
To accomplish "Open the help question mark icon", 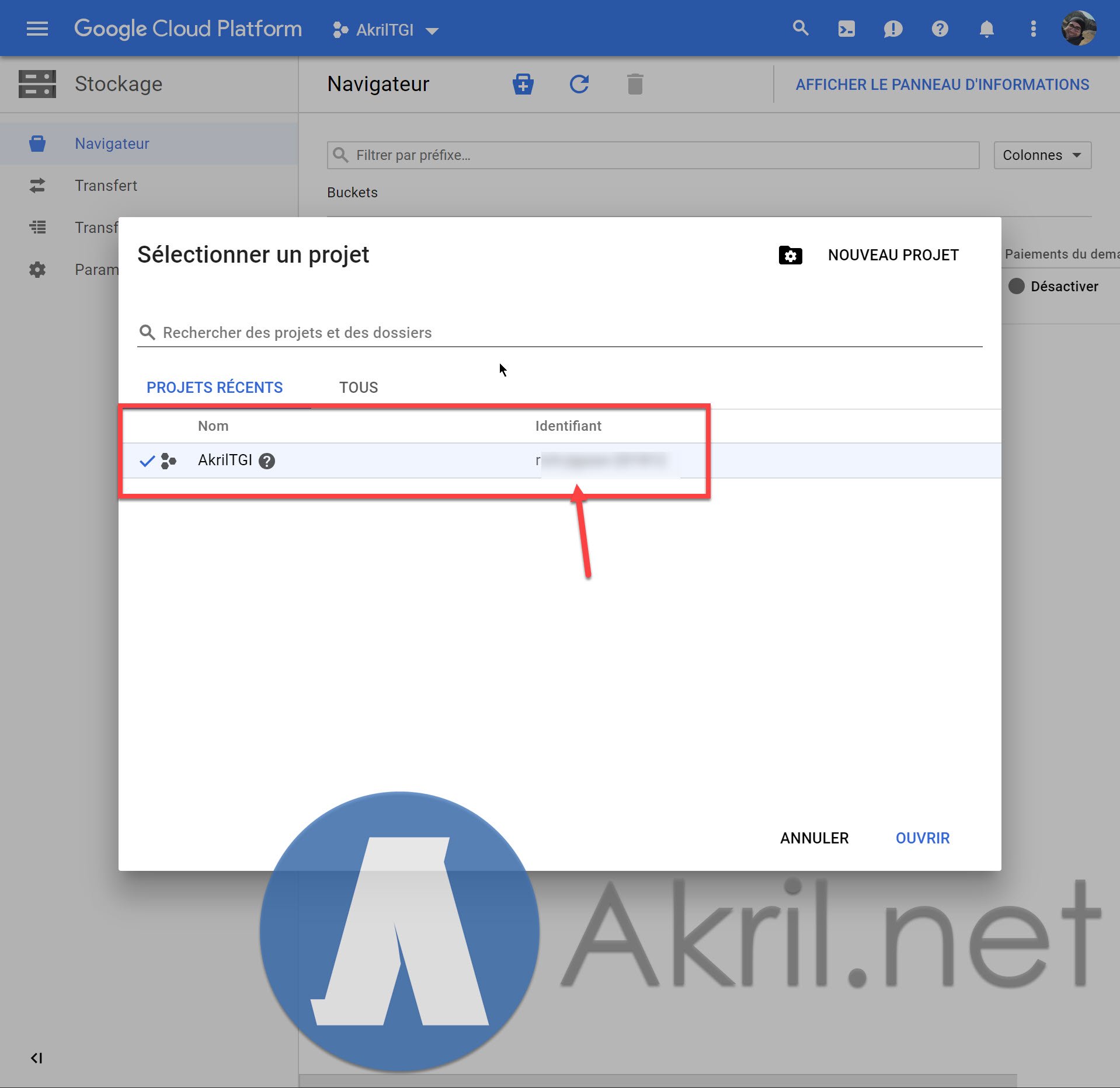I will pos(940,29).
